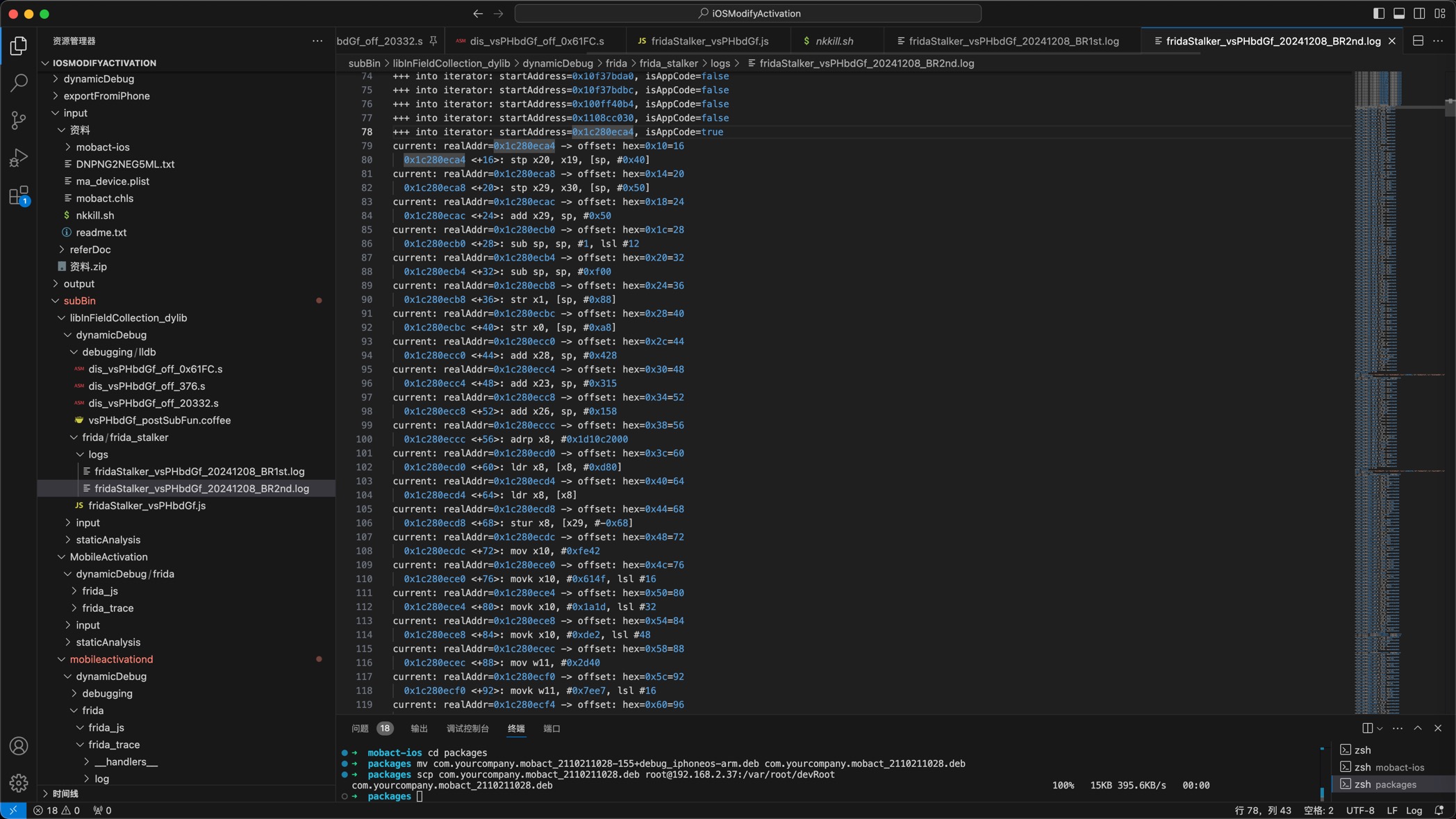Open the Extensions view
1456x819 pixels.
click(x=19, y=196)
